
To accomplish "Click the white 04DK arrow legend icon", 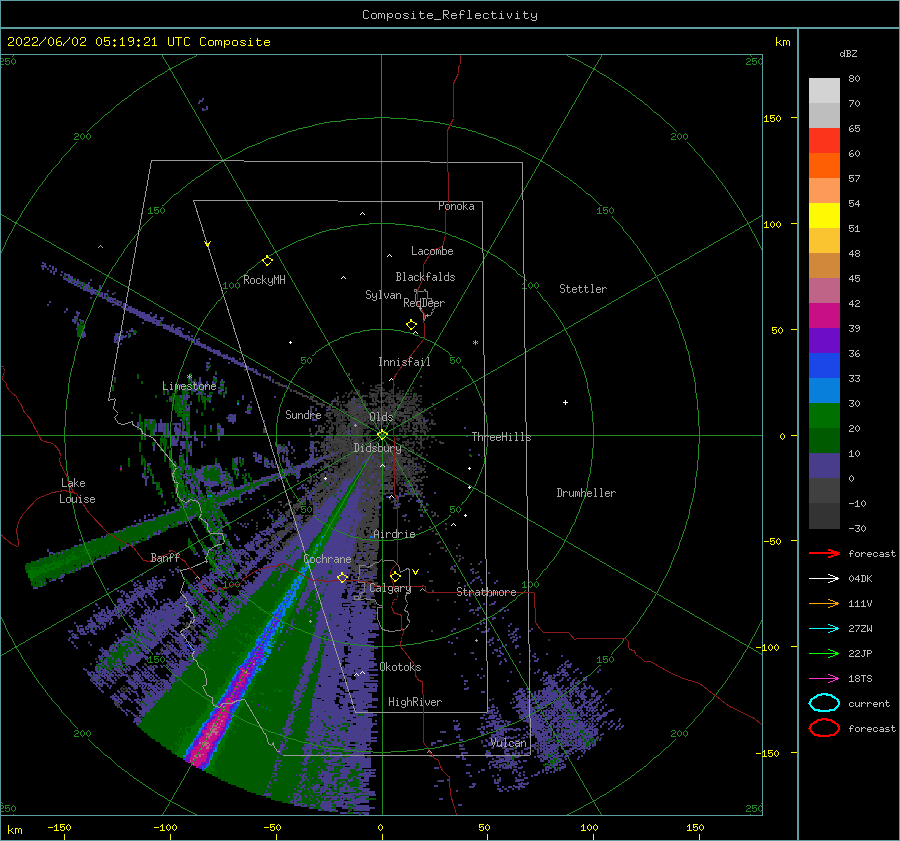I will tap(824, 579).
